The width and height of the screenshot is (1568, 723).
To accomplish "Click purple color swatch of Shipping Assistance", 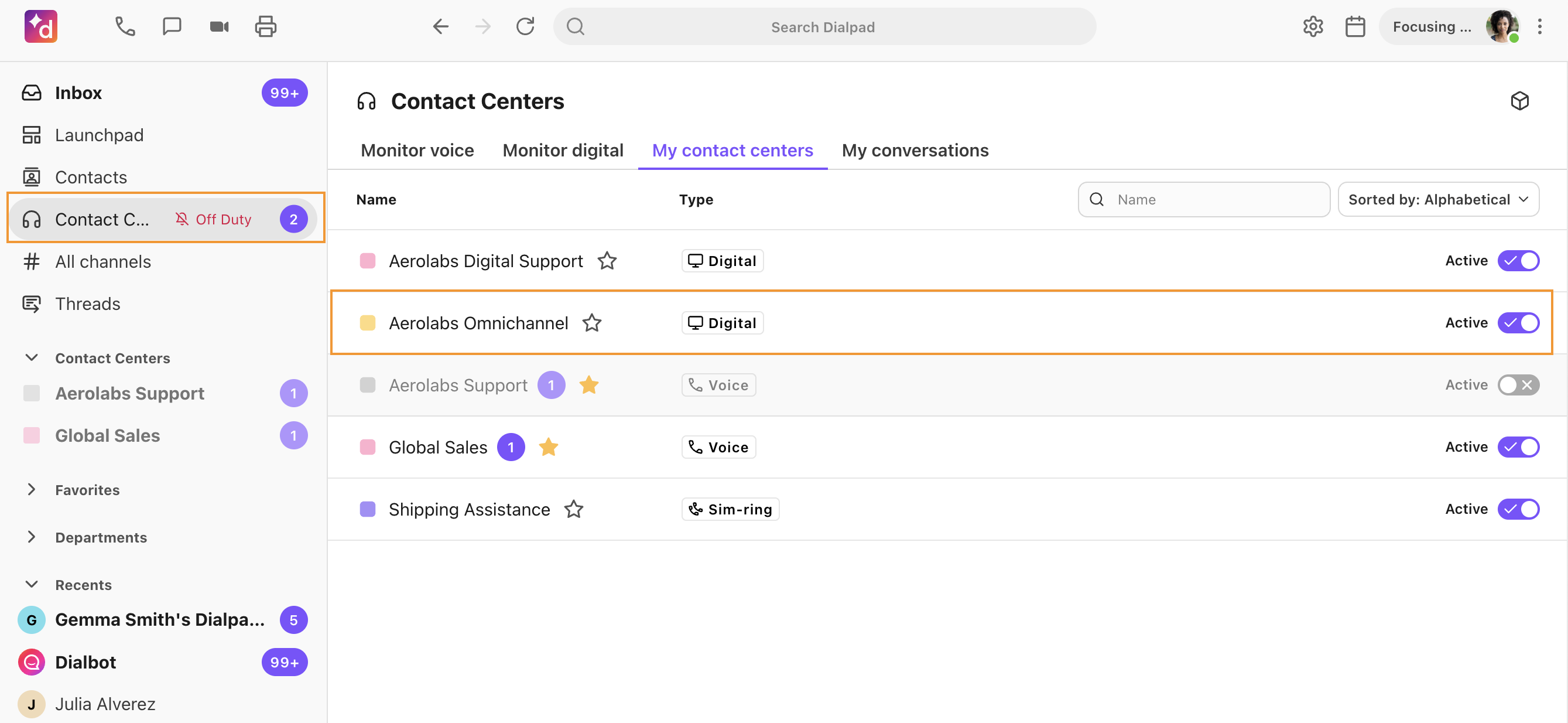I will point(367,509).
